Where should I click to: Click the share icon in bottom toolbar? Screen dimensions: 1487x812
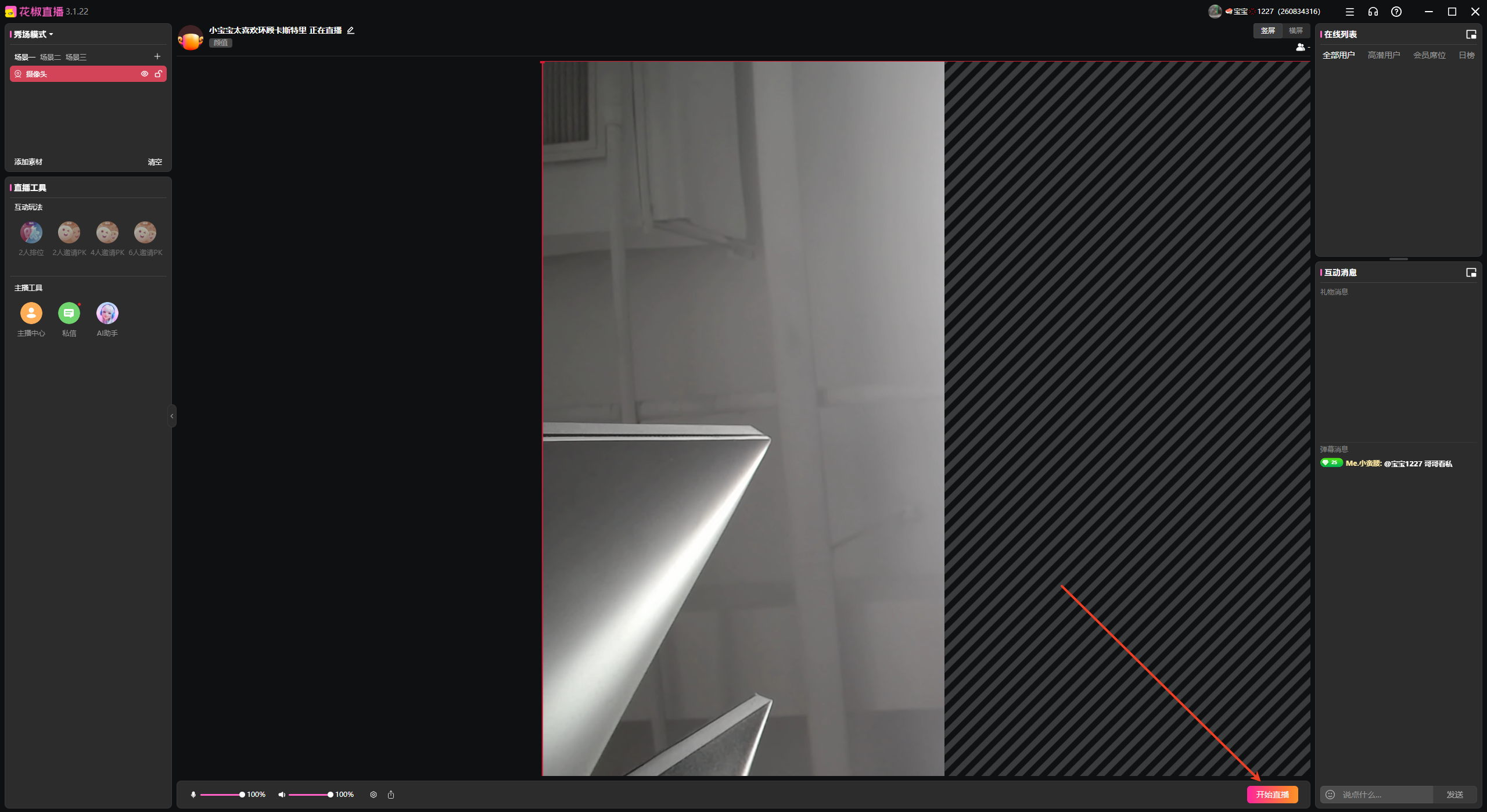click(x=391, y=795)
